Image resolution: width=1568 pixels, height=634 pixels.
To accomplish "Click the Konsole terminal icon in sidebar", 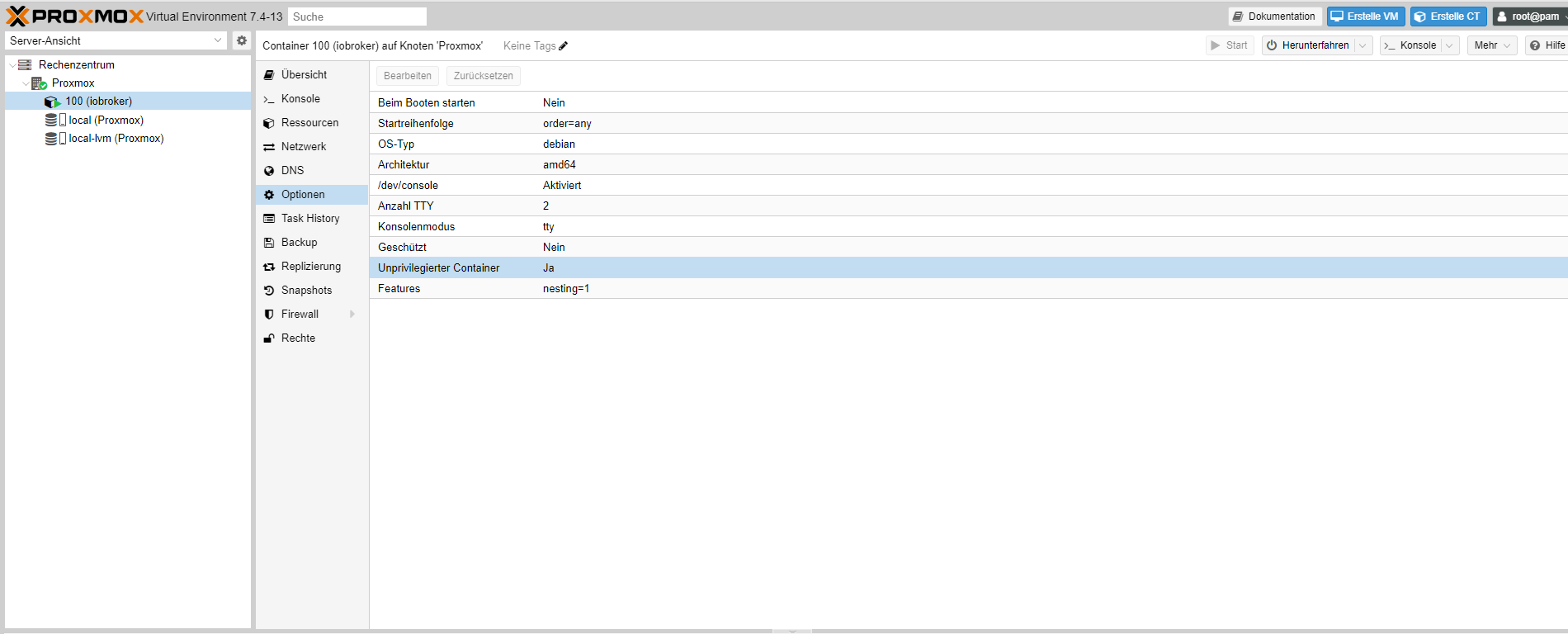I will (x=269, y=99).
